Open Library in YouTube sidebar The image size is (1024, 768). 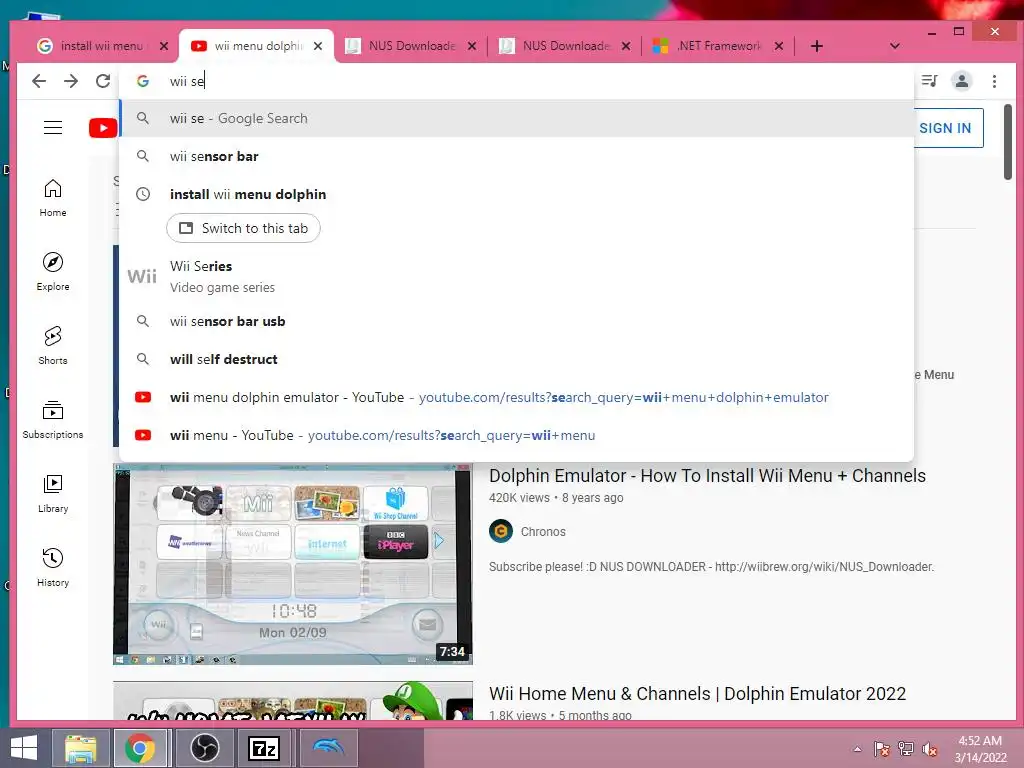(53, 494)
